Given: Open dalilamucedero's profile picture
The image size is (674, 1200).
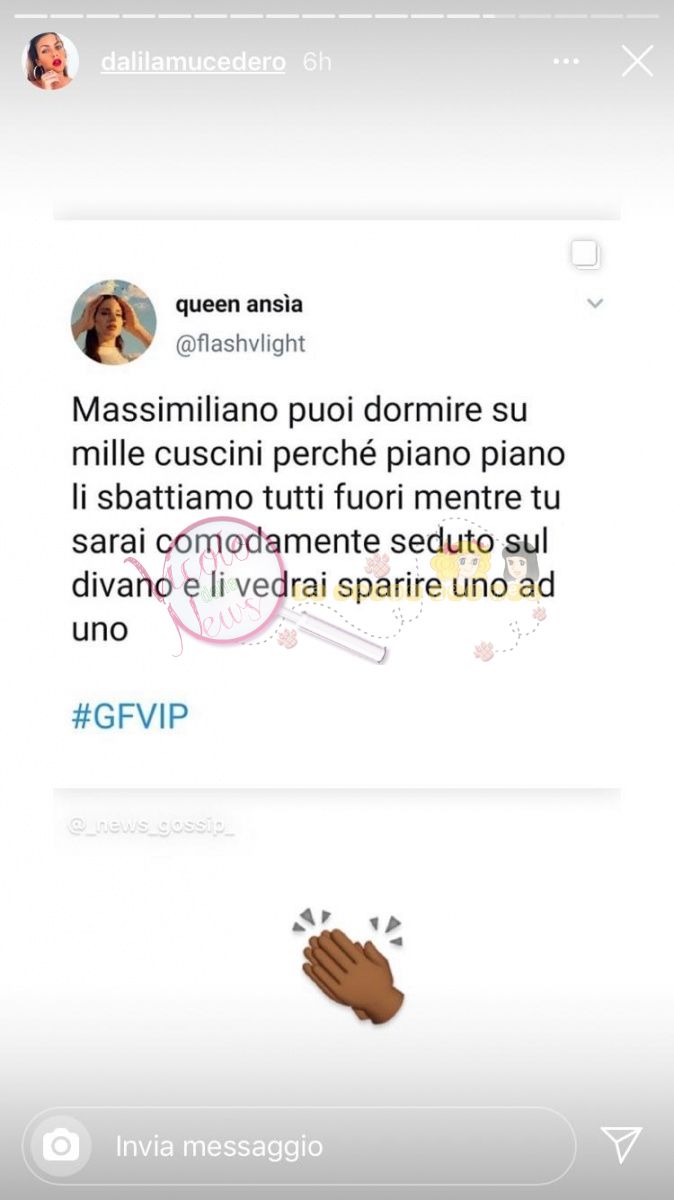Looking at the screenshot, I should pyautogui.click(x=50, y=61).
